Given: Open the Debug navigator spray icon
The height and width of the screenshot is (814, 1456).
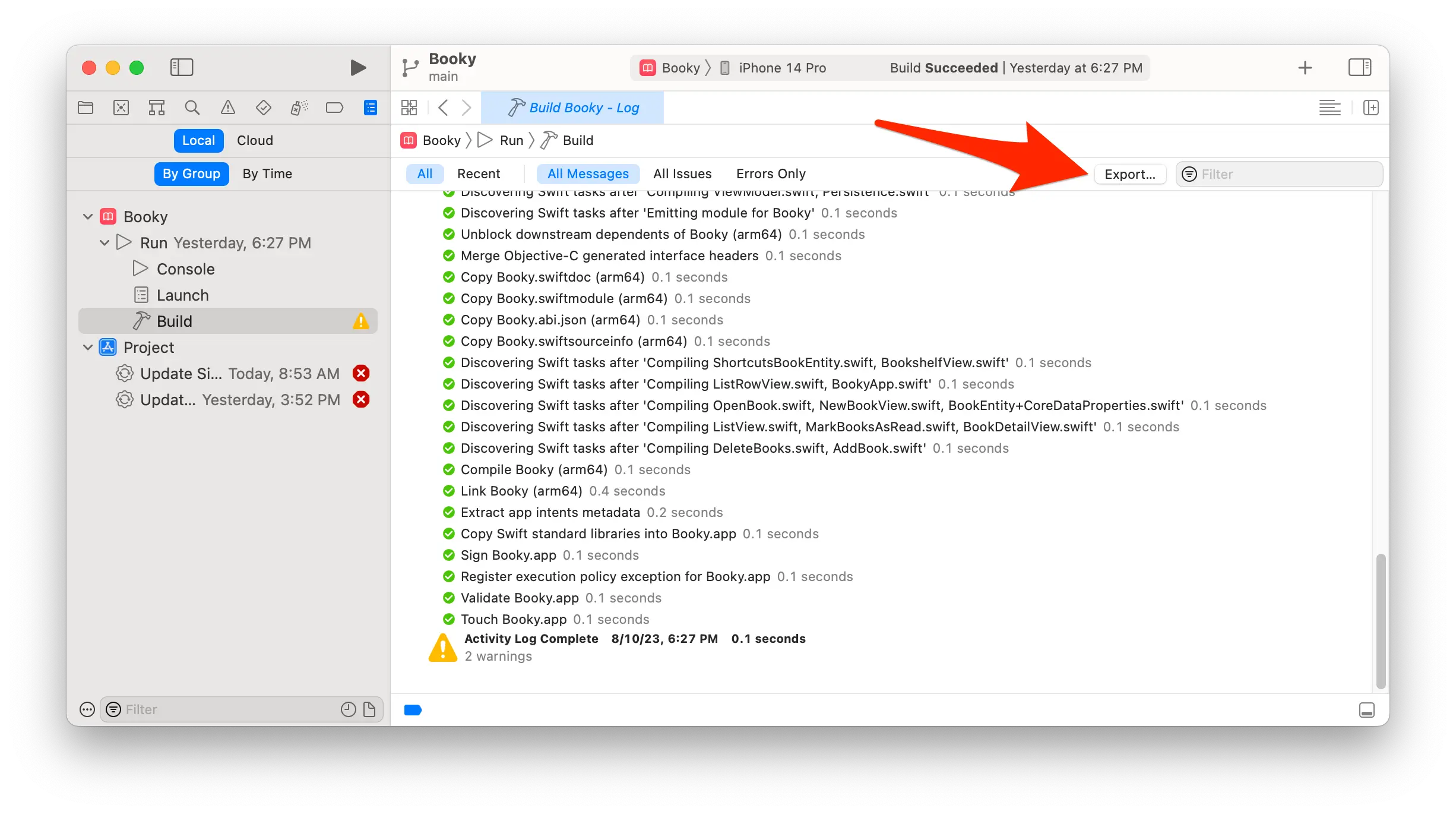Looking at the screenshot, I should [299, 108].
